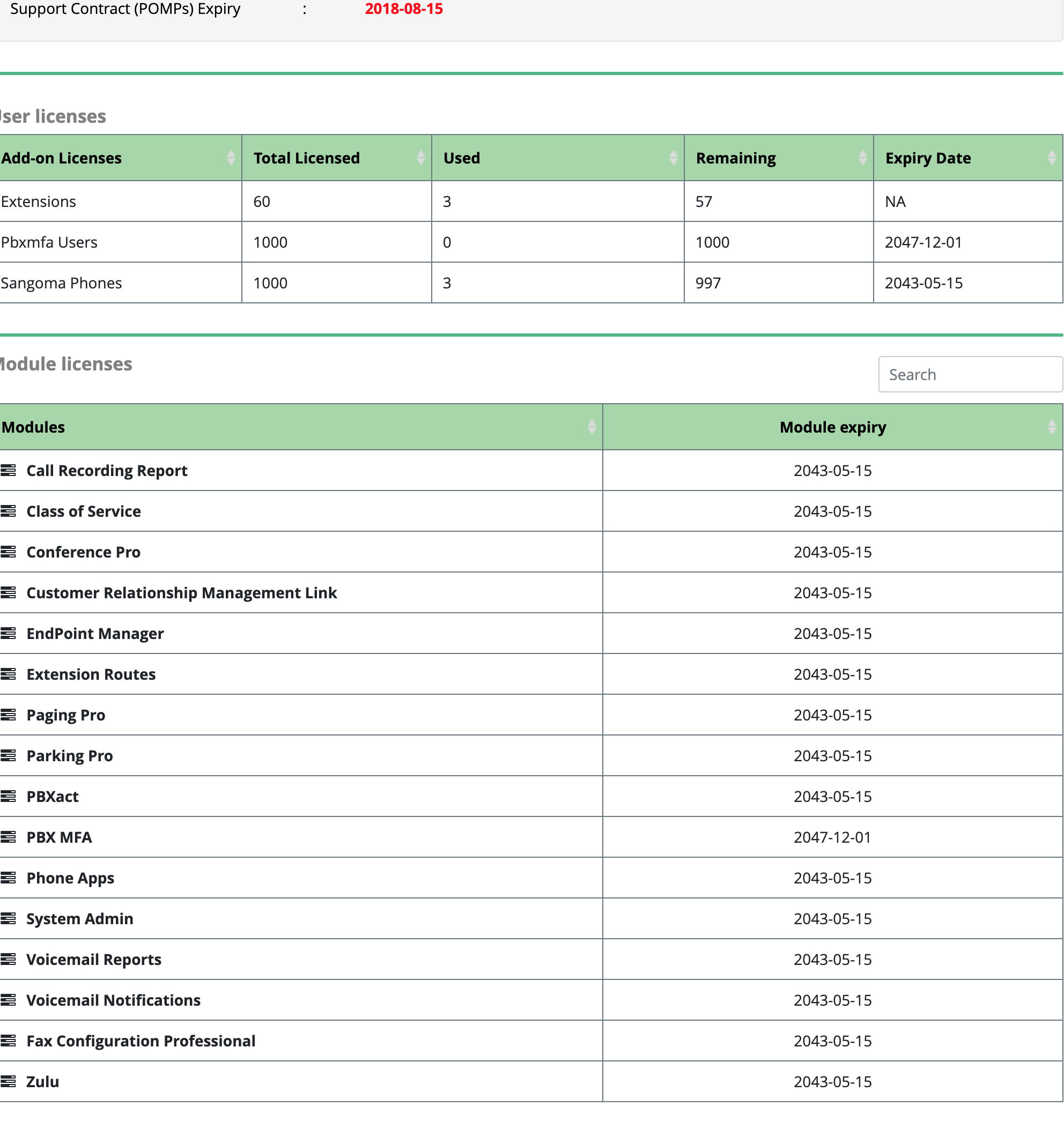Select the Sangoma Phones license row

pyautogui.click(x=531, y=283)
